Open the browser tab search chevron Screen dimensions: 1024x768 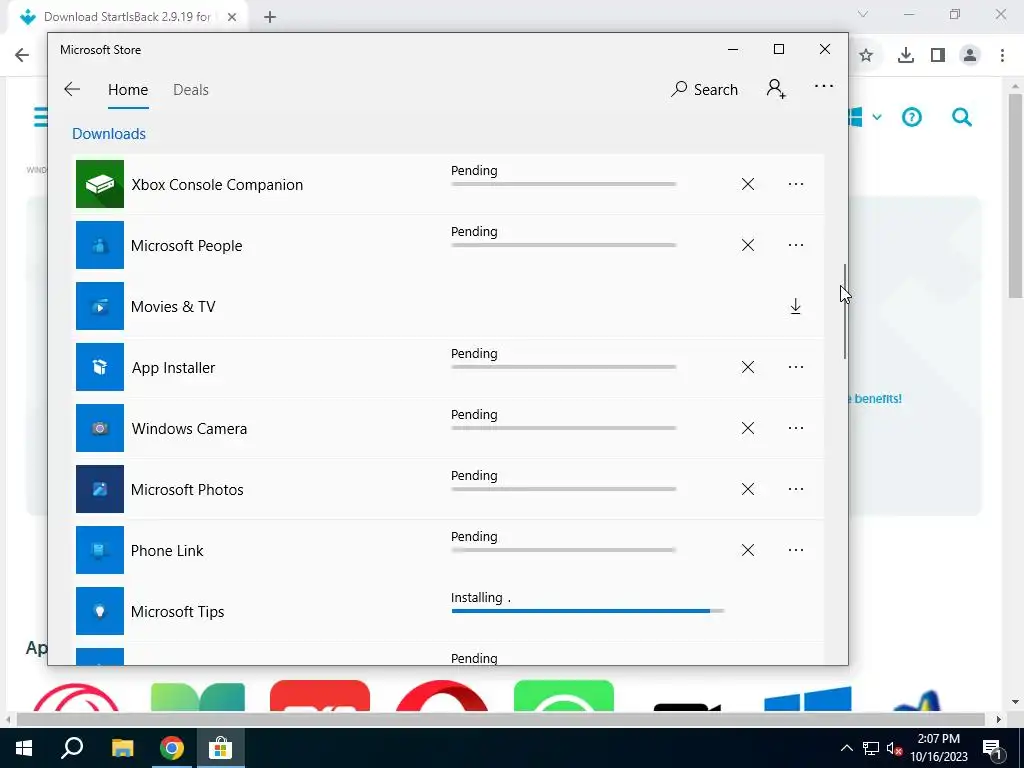[x=863, y=14]
